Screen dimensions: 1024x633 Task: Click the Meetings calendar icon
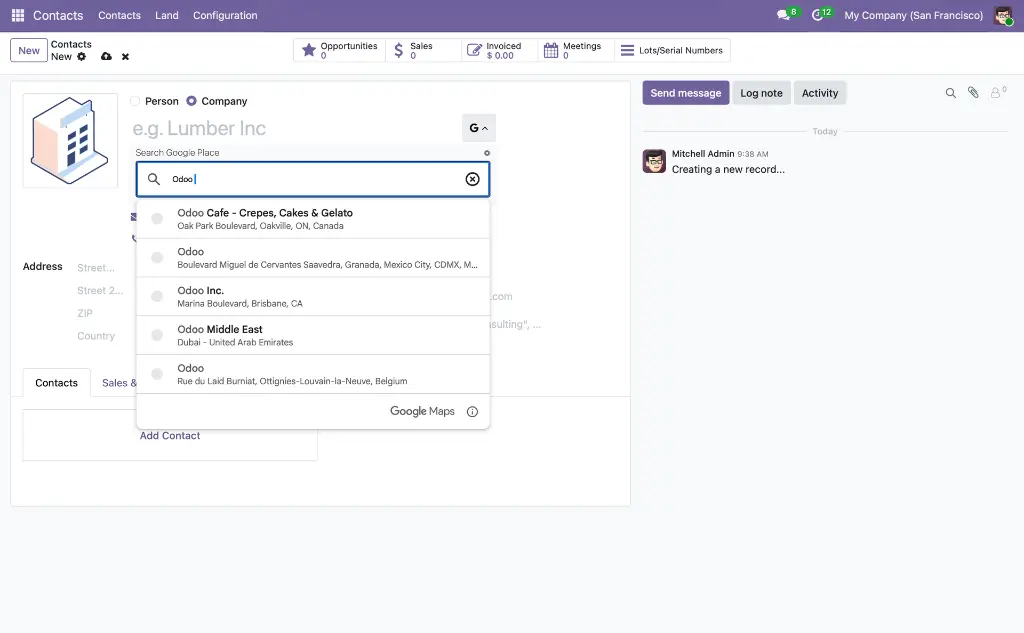click(551, 50)
